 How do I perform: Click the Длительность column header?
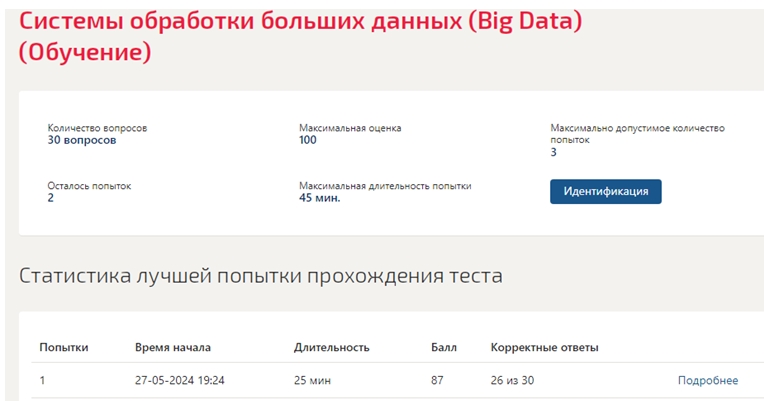[x=331, y=348]
